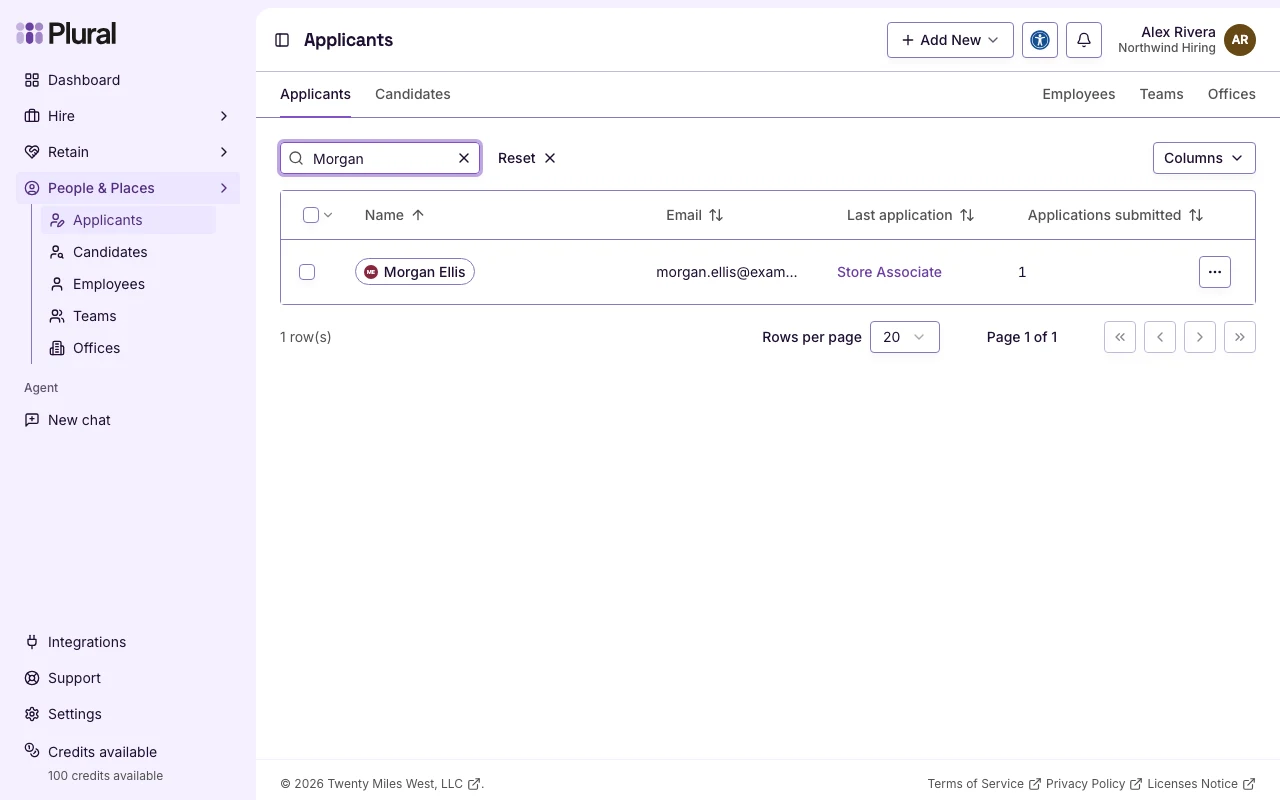Change the Rows per page value
Image resolution: width=1280 pixels, height=800 pixels.
[905, 337]
